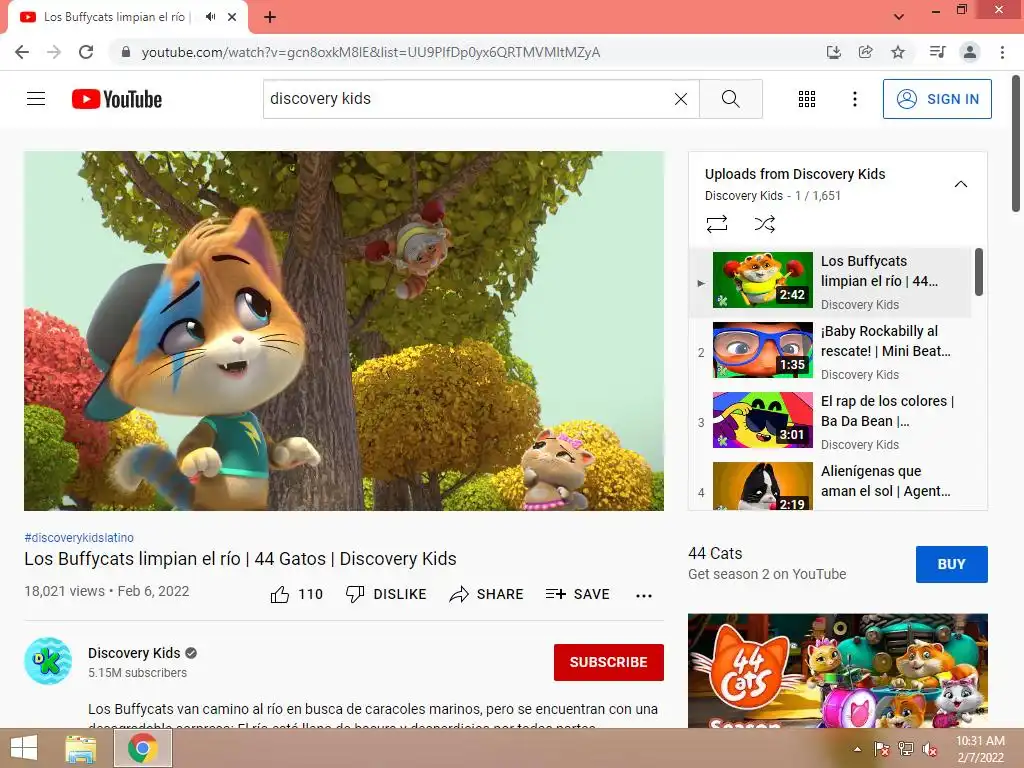Click the main video player
Viewport: 1024px width, 768px height.
click(x=344, y=331)
